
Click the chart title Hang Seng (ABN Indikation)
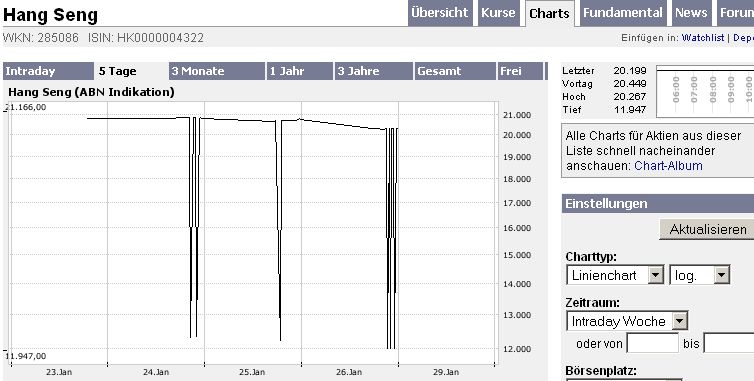pyautogui.click(x=91, y=92)
